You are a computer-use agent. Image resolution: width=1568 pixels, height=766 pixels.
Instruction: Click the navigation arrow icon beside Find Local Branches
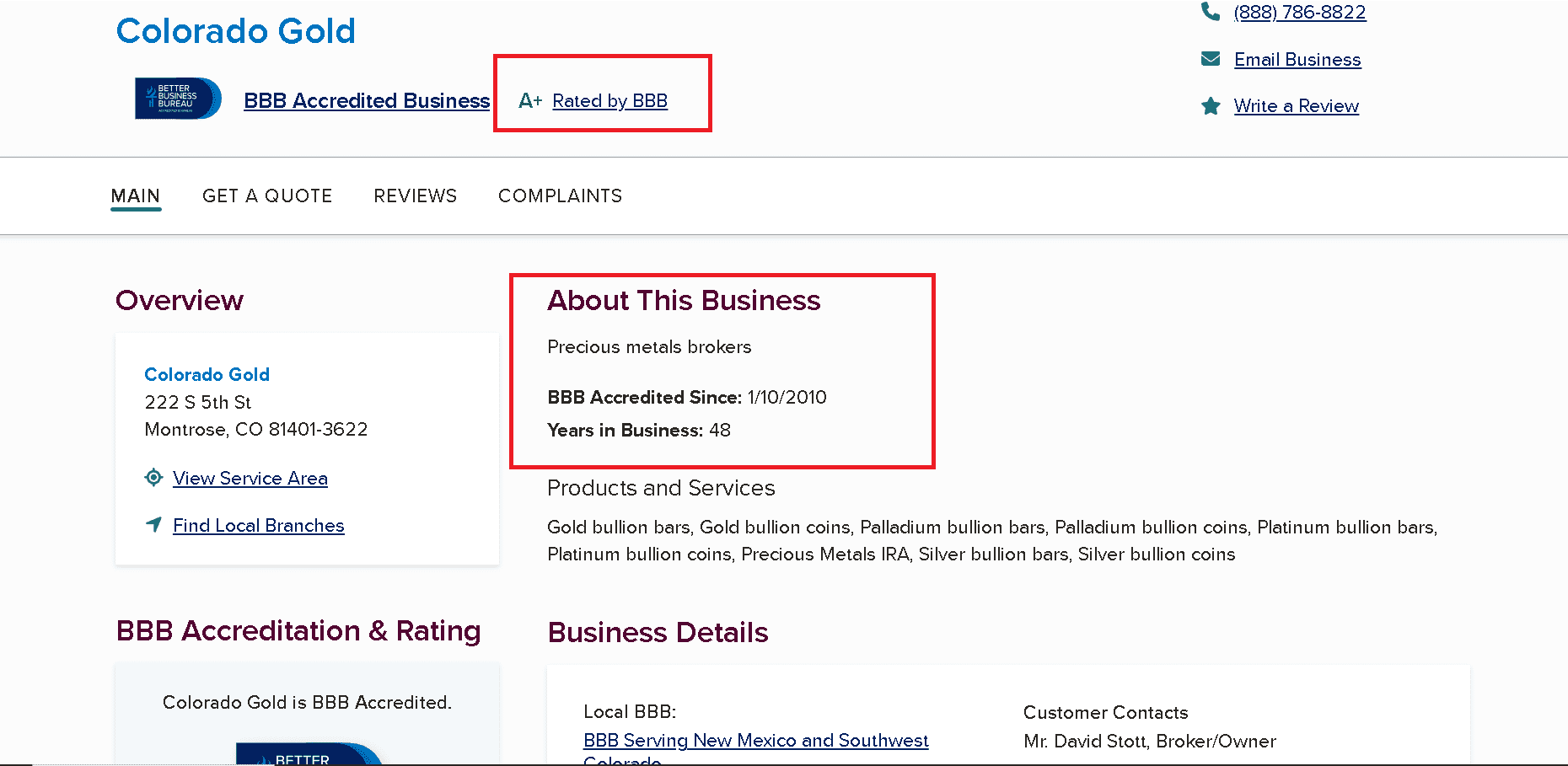coord(153,524)
